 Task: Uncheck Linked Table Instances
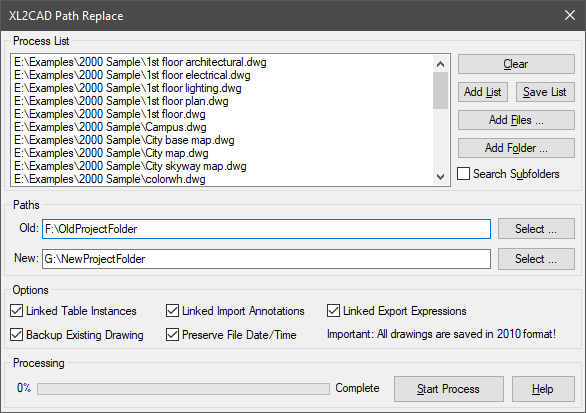16,311
